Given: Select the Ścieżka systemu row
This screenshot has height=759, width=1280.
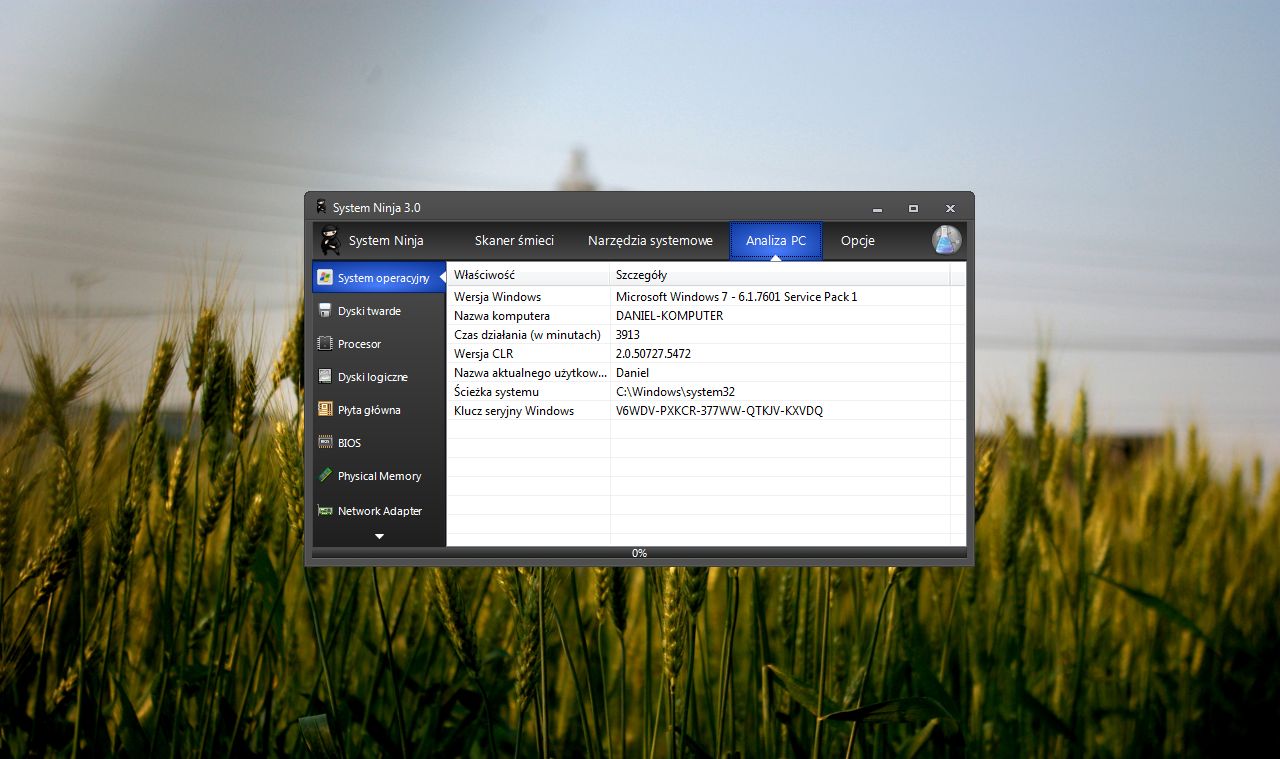Looking at the screenshot, I should click(x=706, y=392).
